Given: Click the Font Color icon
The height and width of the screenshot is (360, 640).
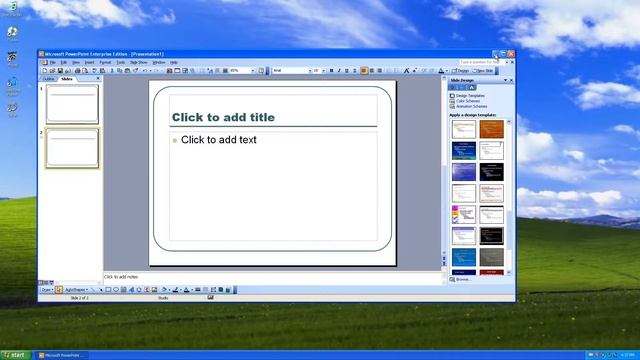Looking at the screenshot, I should 441,71.
